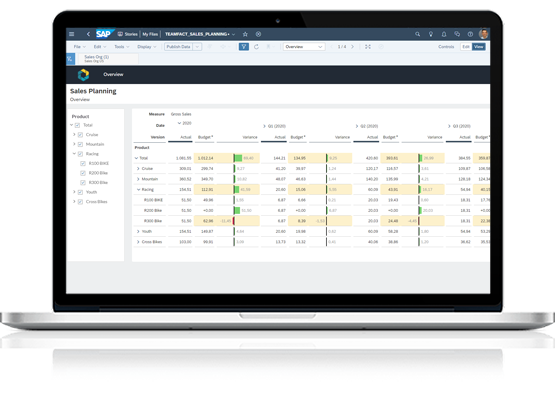The image size is (555, 394).
Task: Expand Youth row in table
Action: click(138, 231)
